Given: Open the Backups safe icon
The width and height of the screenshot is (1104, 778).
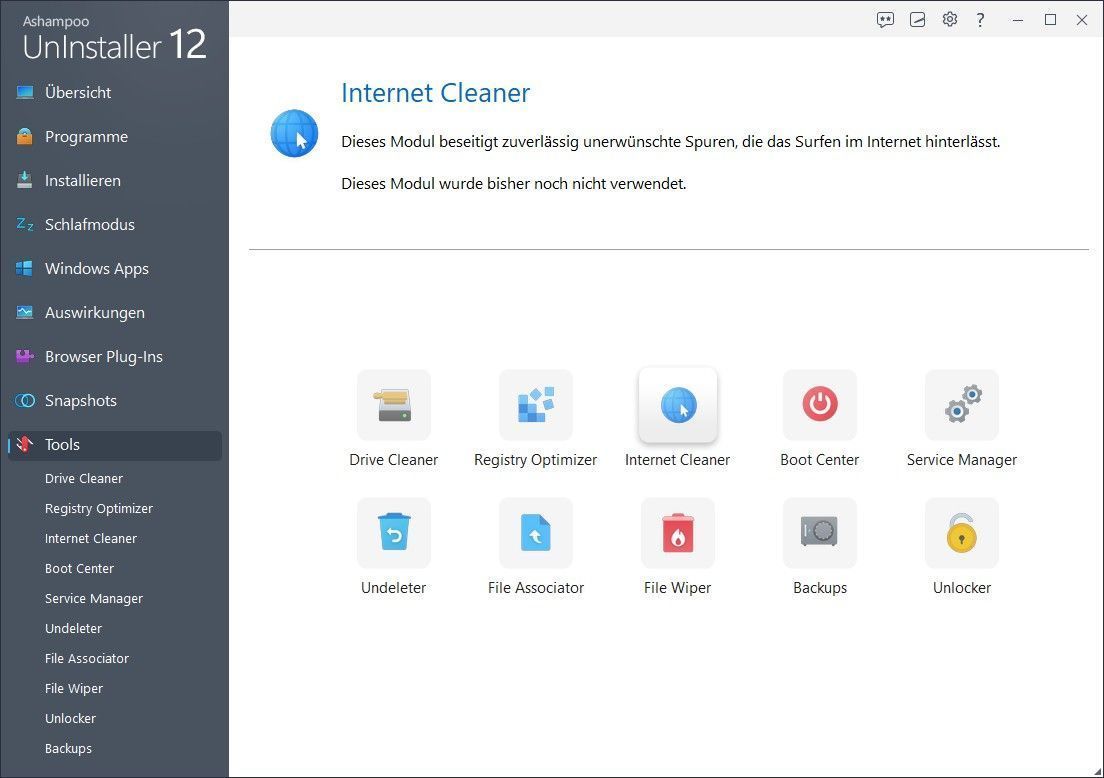Looking at the screenshot, I should (x=819, y=533).
